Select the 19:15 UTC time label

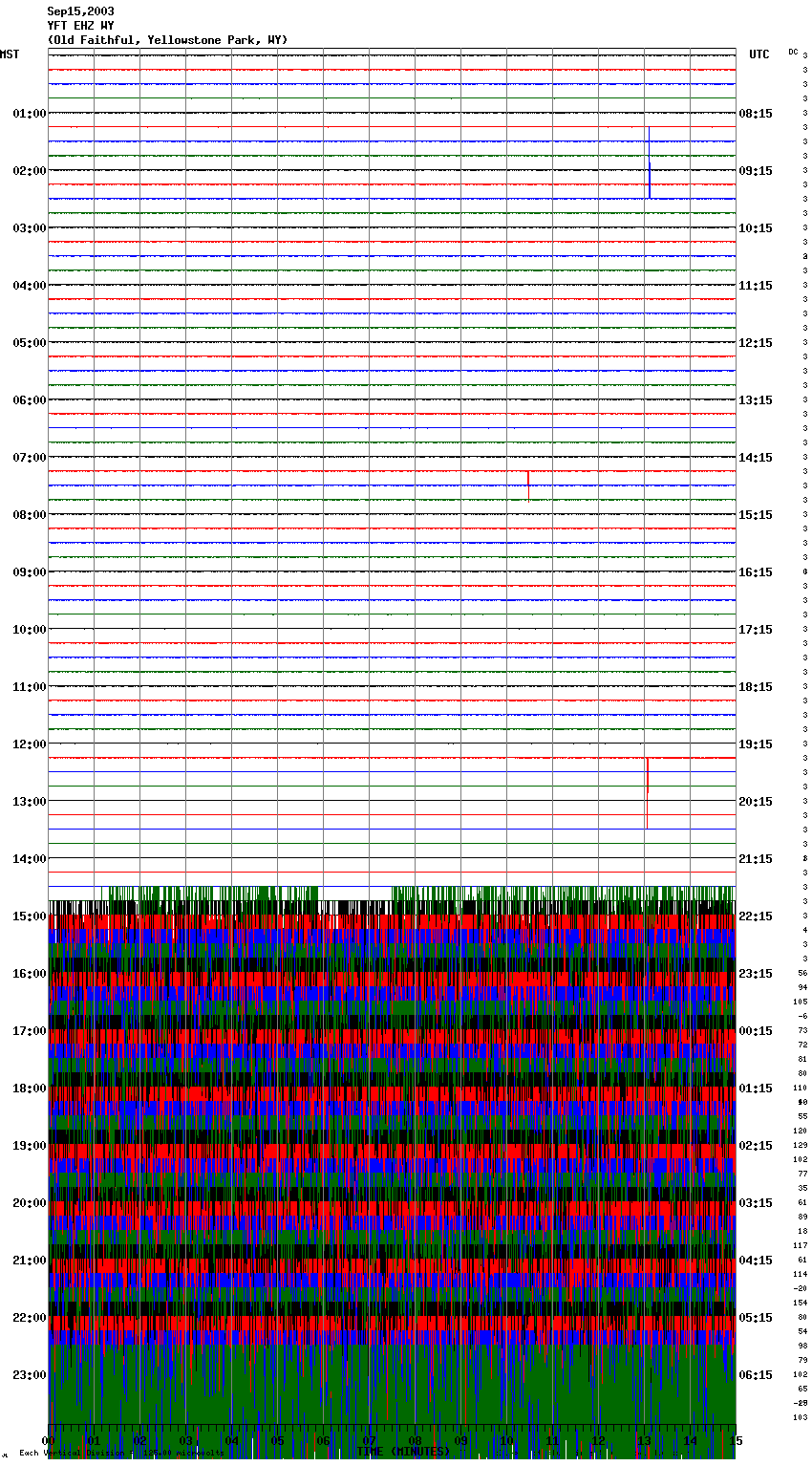tap(756, 744)
